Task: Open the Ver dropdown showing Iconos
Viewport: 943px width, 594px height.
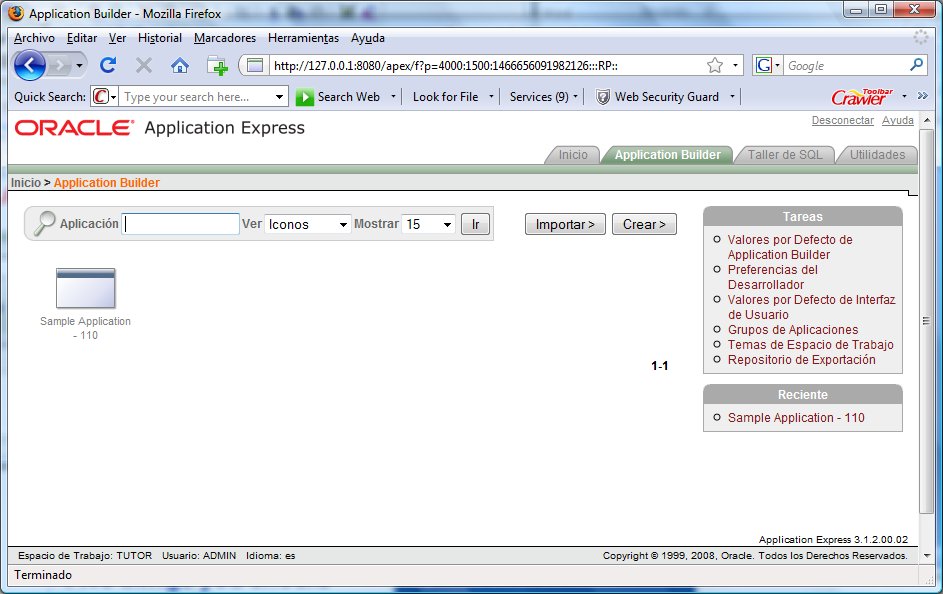Action: [x=307, y=224]
